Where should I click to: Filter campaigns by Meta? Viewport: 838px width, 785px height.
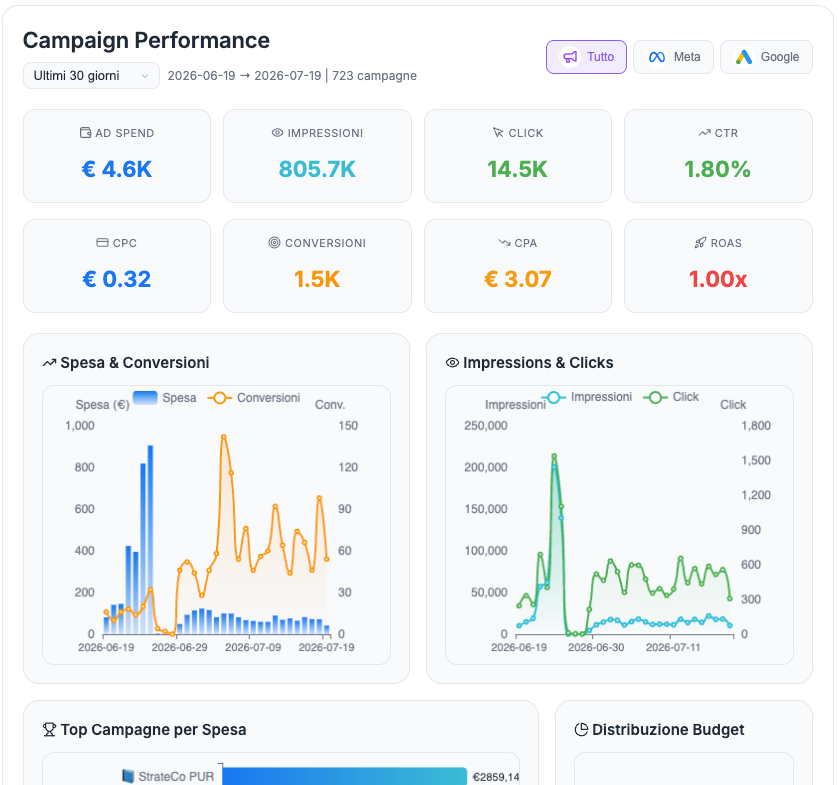(673, 57)
